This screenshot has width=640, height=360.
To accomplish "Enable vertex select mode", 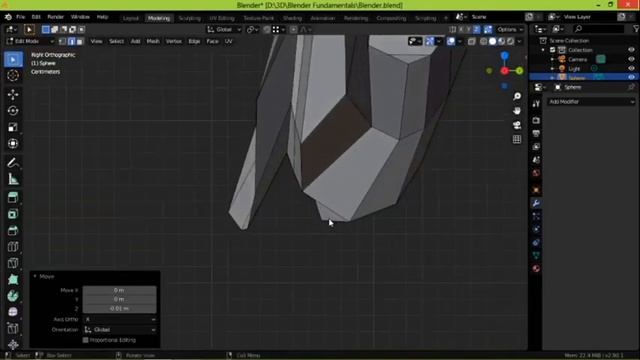I will point(62,41).
